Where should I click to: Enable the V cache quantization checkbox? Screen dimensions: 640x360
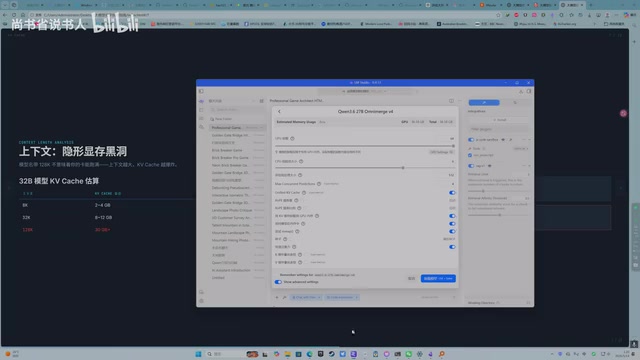[x=306, y=262]
